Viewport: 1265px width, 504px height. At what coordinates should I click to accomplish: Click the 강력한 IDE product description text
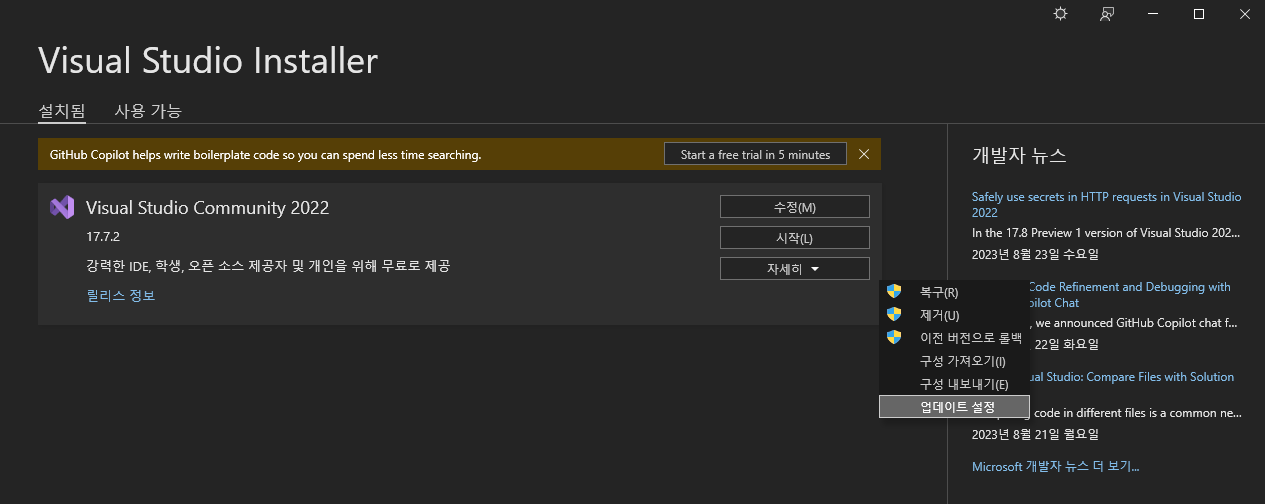pyautogui.click(x=268, y=266)
